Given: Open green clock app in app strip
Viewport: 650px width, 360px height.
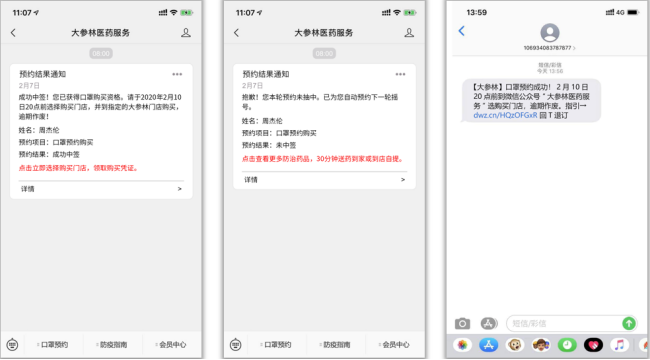Looking at the screenshot, I should pos(567,345).
